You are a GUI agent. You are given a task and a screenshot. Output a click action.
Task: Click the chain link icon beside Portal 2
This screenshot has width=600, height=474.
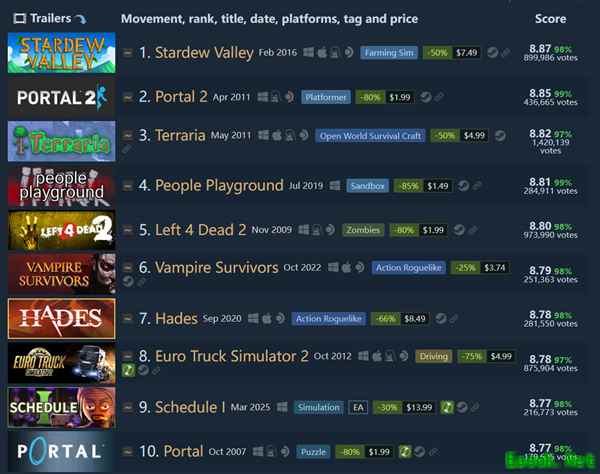tap(439, 97)
